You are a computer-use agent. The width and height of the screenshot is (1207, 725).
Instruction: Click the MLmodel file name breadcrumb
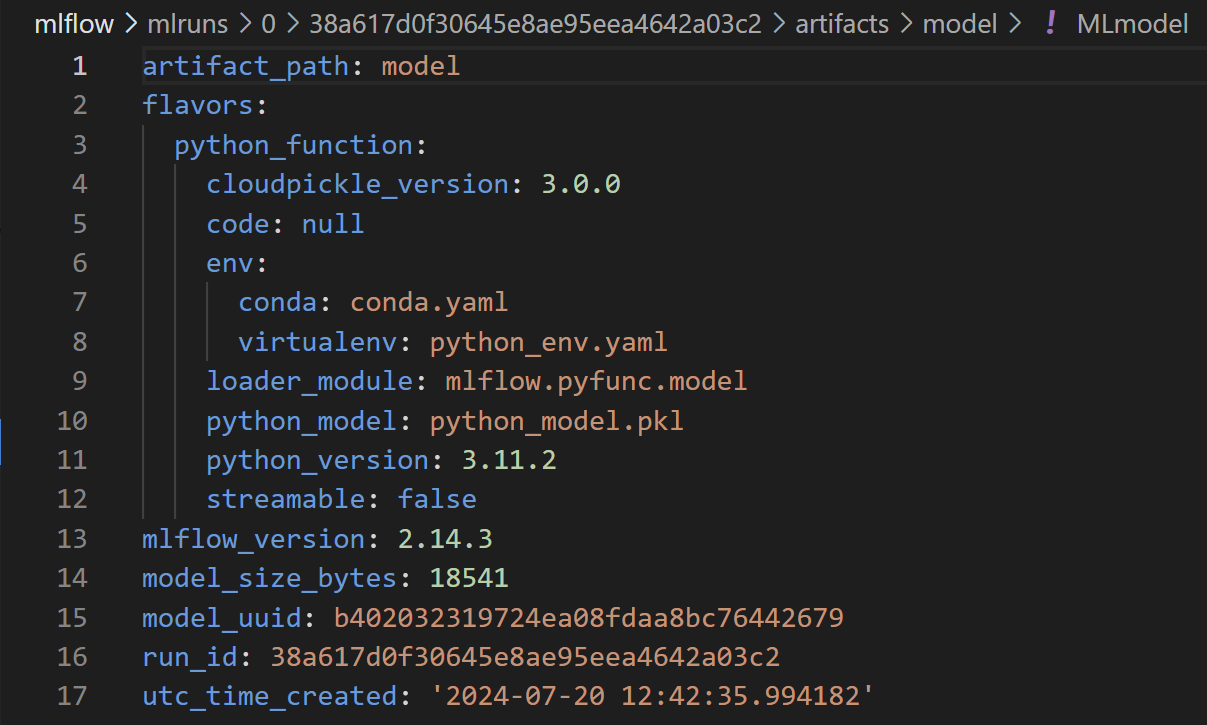coord(1133,24)
